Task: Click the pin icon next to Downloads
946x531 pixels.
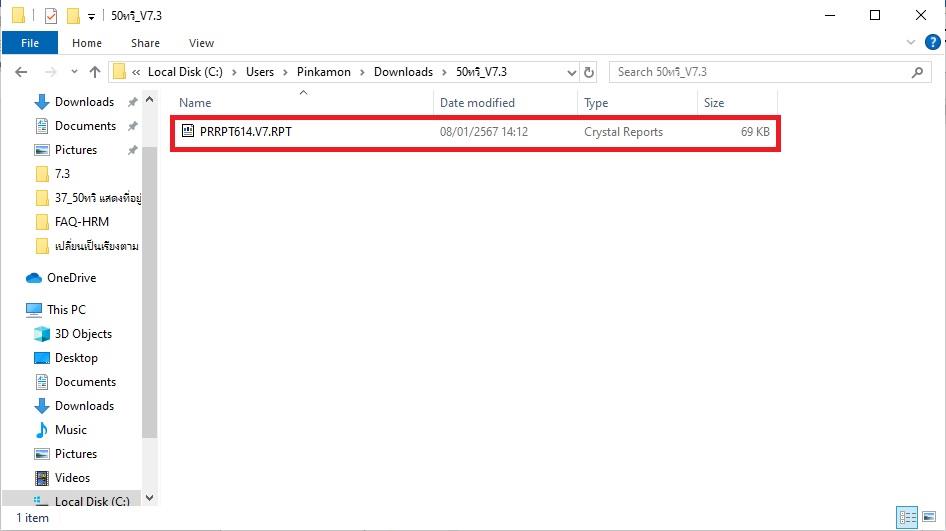Action: coord(132,102)
